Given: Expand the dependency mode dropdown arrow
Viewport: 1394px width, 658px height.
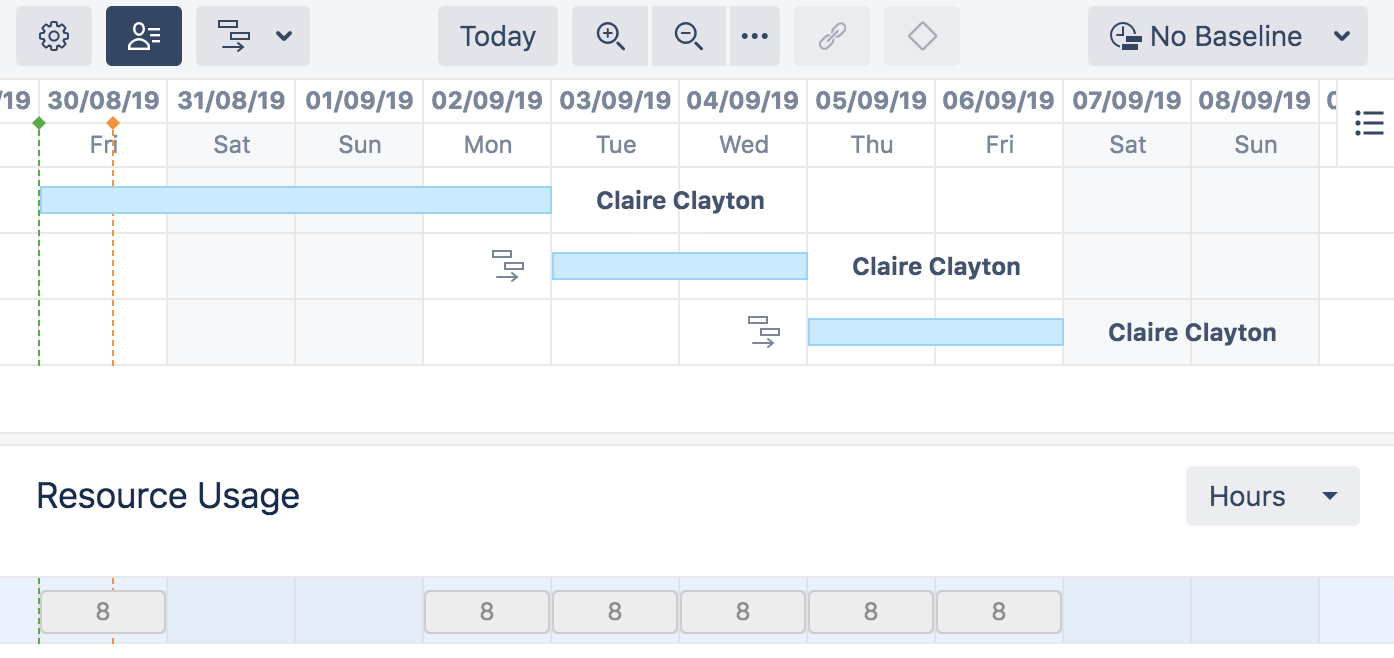Looking at the screenshot, I should (x=284, y=37).
